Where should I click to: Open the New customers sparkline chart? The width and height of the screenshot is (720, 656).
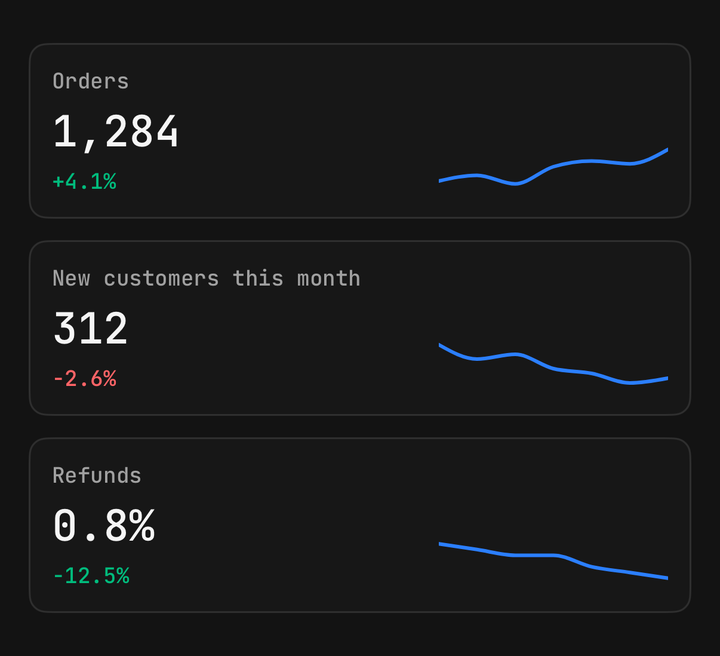pos(553,364)
